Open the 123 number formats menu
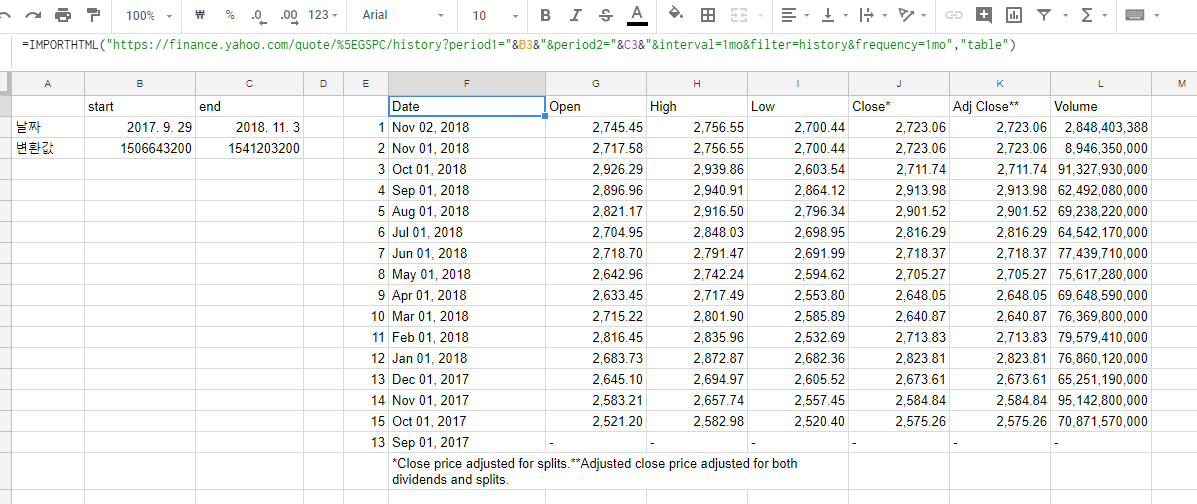 (x=324, y=15)
